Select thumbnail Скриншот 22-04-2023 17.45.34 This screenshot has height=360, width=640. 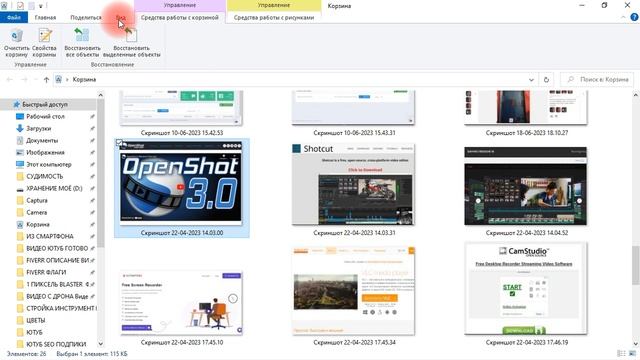coord(353,291)
